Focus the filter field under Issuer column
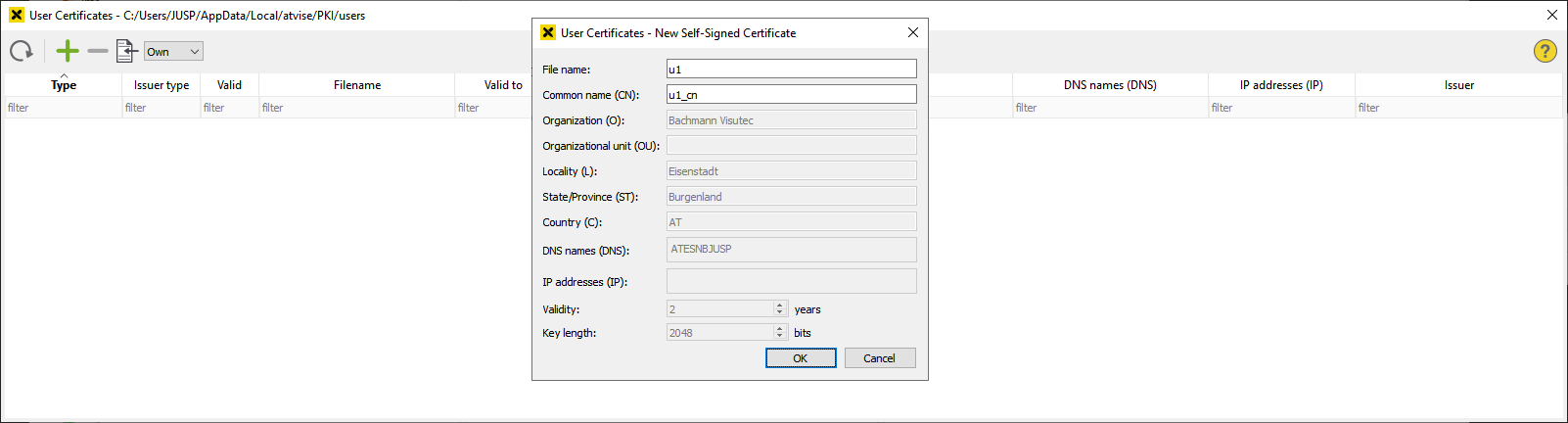 tap(1458, 108)
